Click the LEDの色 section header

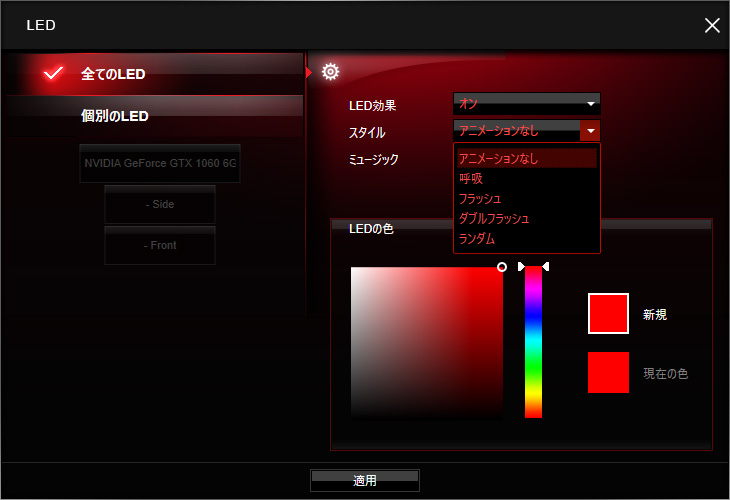[371, 229]
